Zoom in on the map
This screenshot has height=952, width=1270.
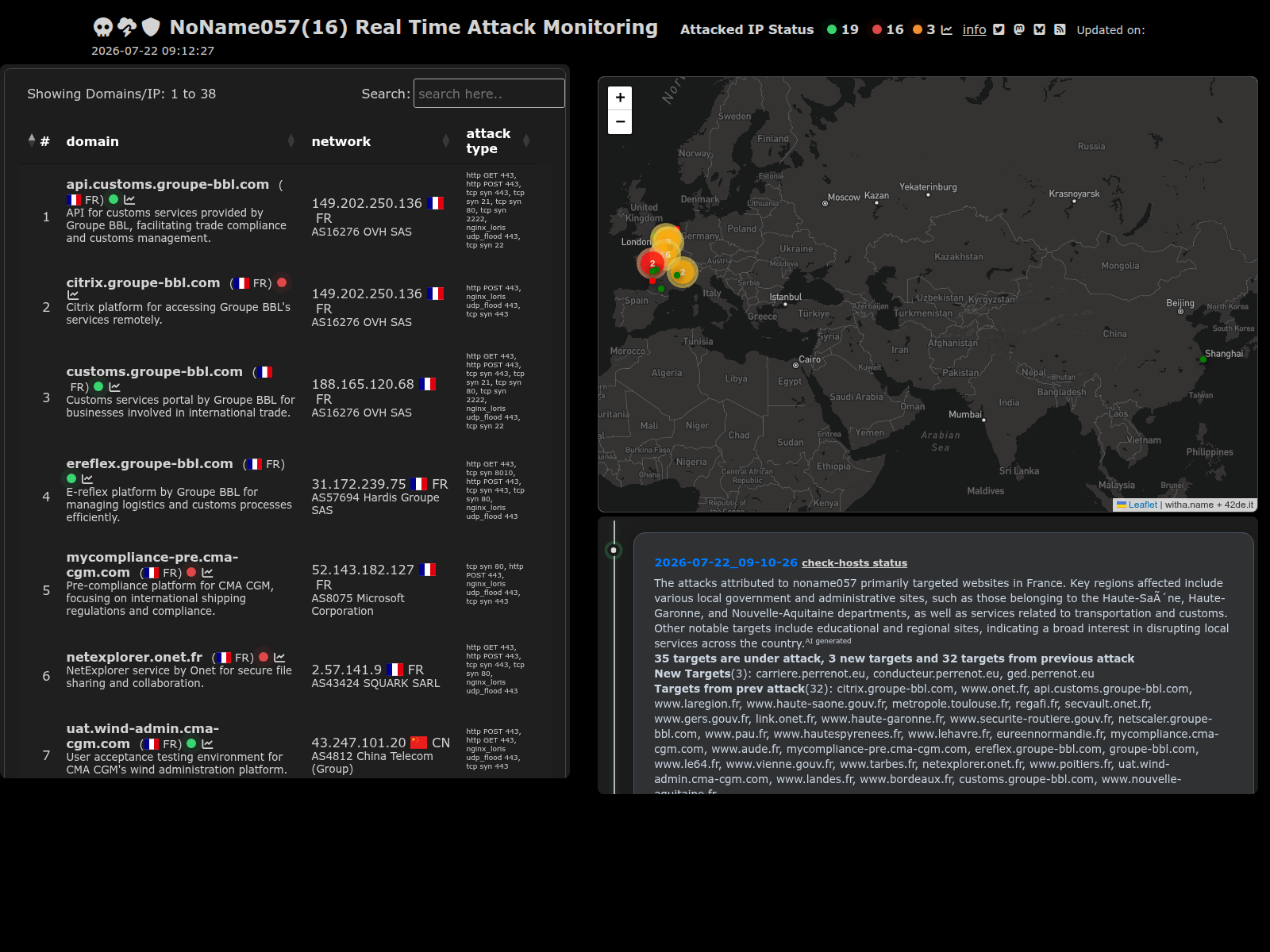620,98
